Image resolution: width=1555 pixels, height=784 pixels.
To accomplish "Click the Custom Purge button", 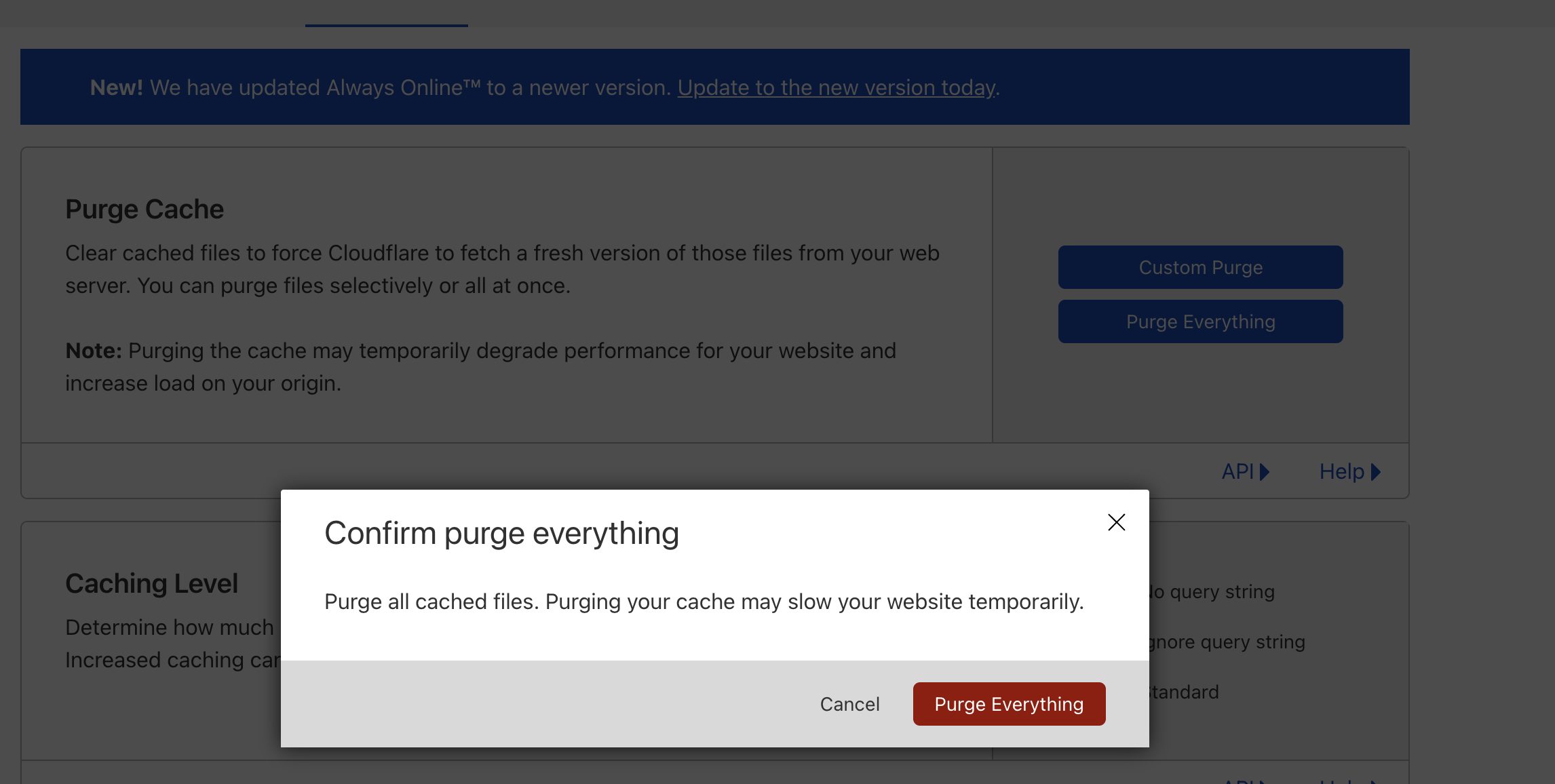I will (x=1200, y=267).
